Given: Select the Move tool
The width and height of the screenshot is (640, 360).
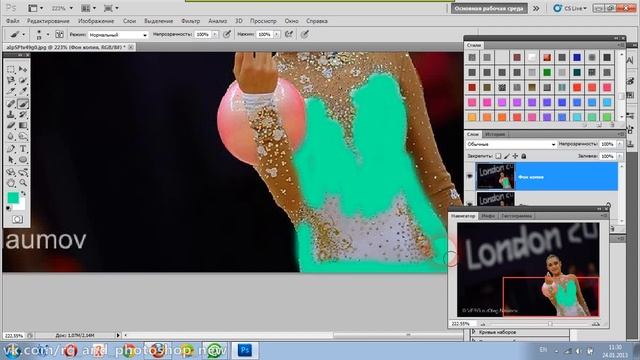Looking at the screenshot, I should coord(23,69).
